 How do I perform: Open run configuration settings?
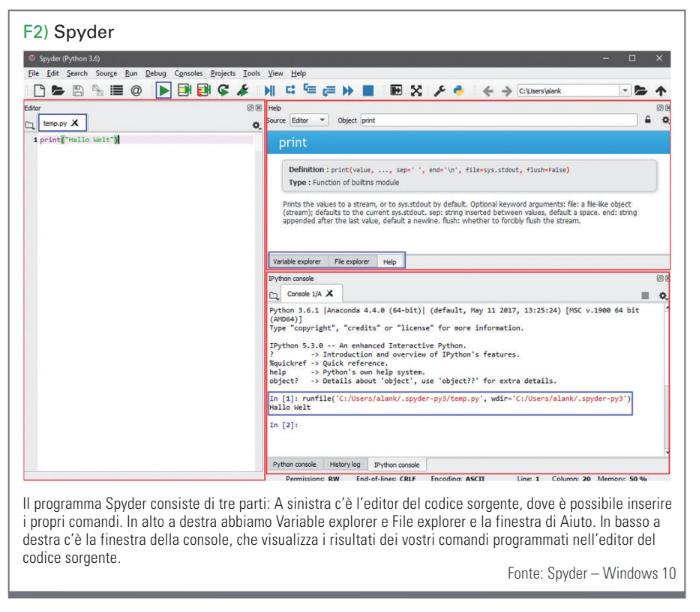(x=243, y=91)
